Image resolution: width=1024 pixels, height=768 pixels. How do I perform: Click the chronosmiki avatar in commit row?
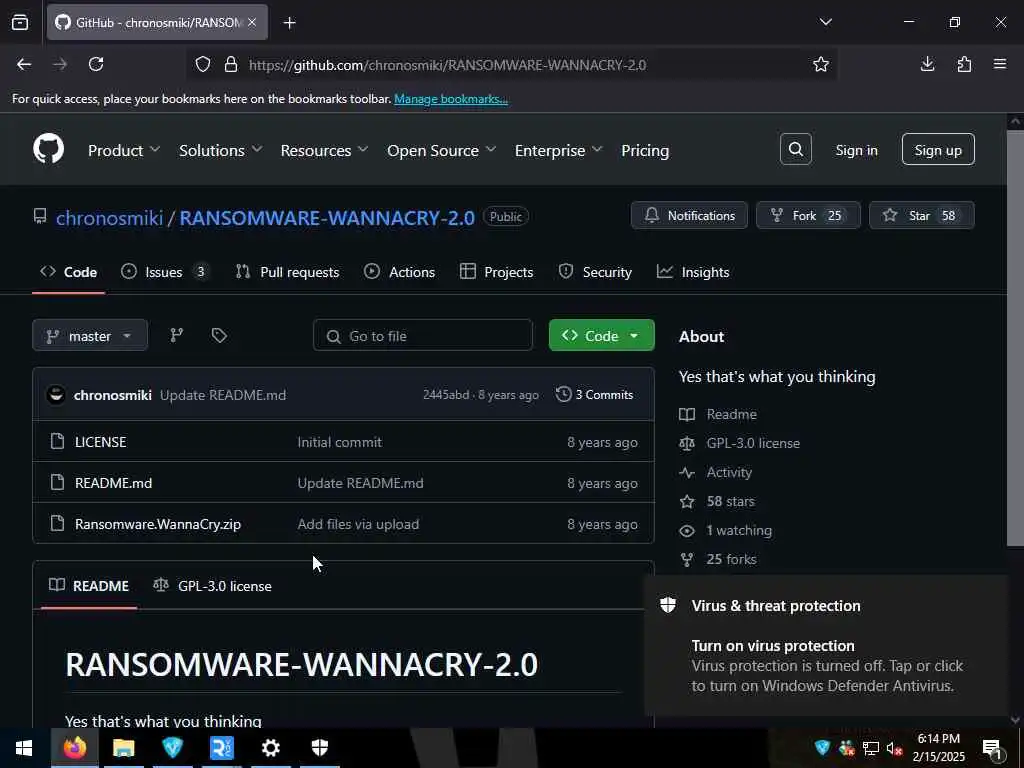click(56, 394)
